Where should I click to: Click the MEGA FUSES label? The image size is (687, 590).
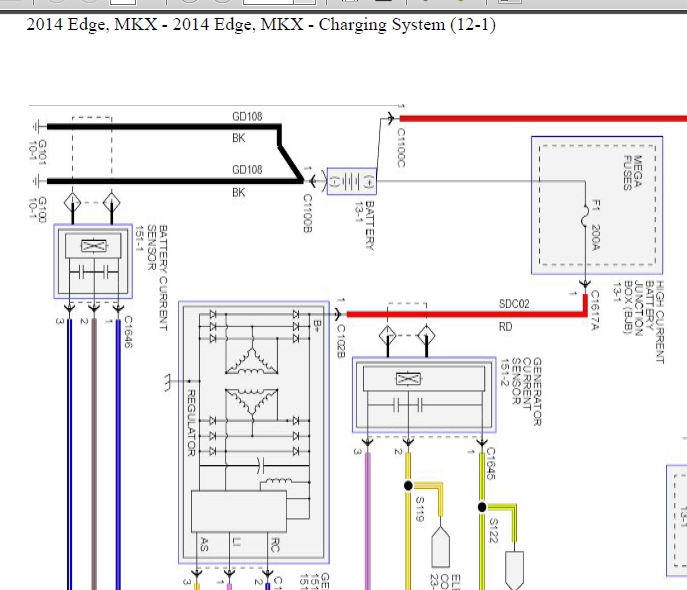pos(633,173)
